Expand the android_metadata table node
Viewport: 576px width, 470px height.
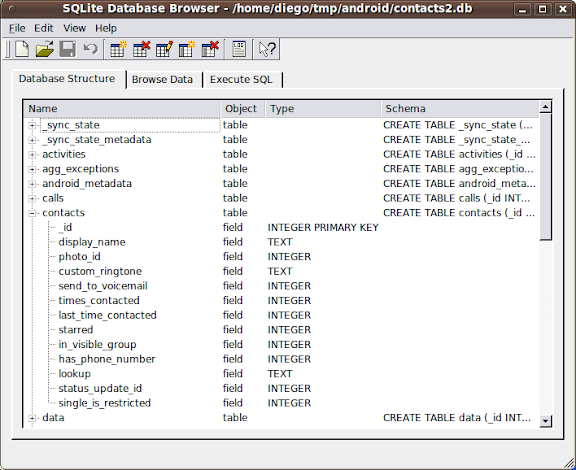pos(32,184)
